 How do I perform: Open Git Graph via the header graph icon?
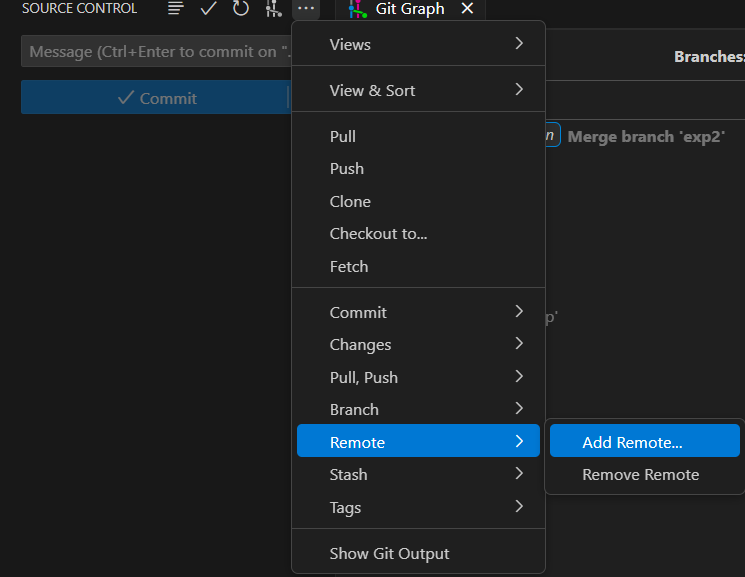pyautogui.click(x=273, y=9)
